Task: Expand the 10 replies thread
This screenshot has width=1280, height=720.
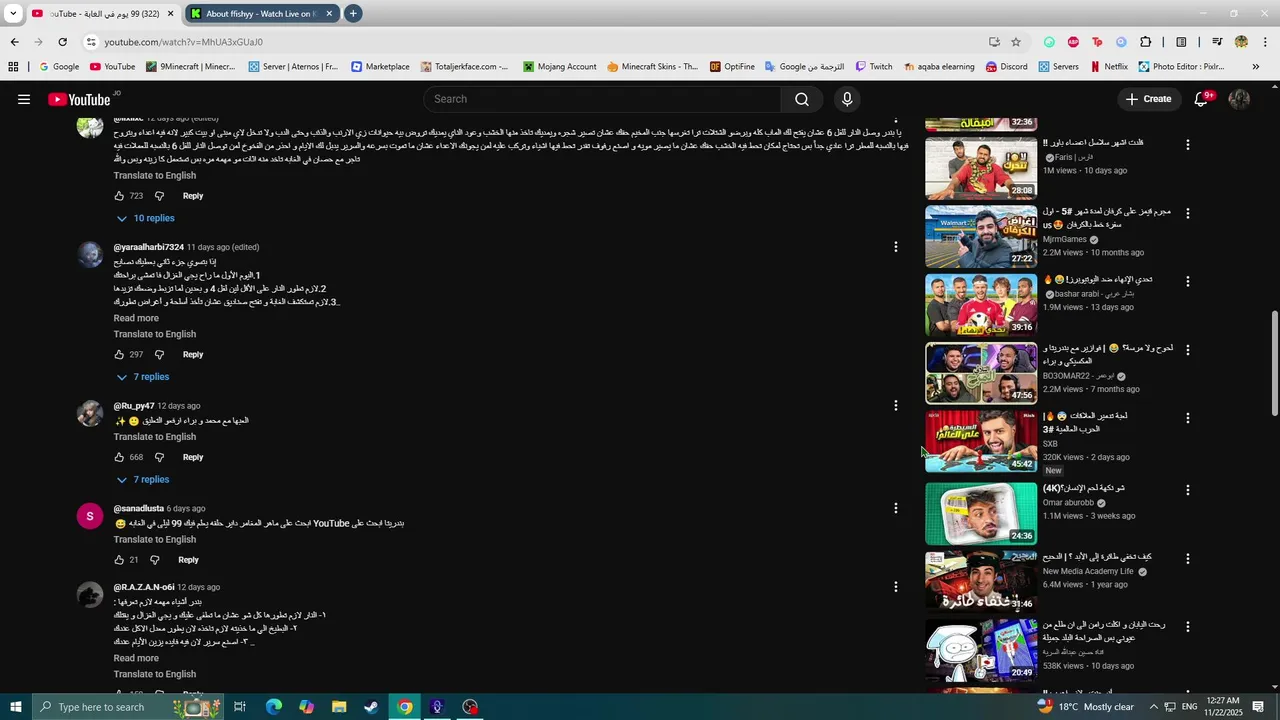Action: (145, 218)
